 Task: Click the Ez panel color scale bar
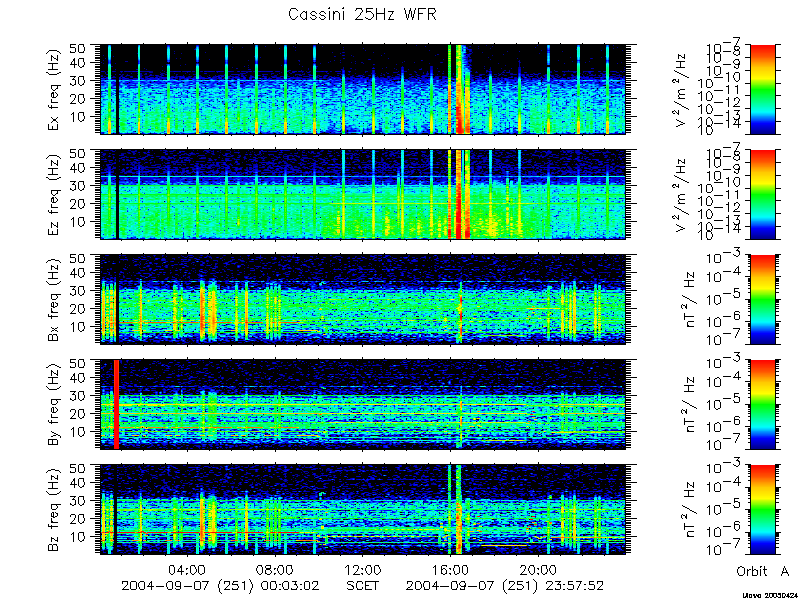point(763,194)
